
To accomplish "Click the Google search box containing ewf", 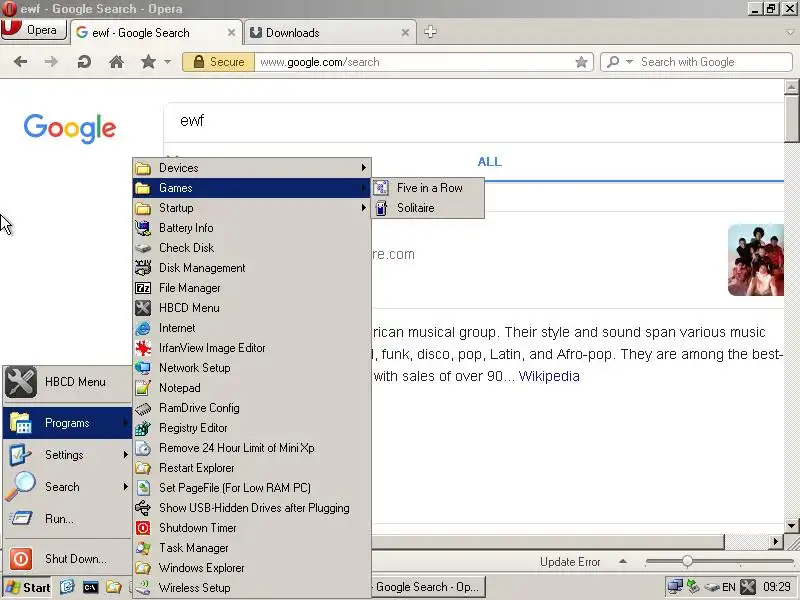I will point(473,121).
